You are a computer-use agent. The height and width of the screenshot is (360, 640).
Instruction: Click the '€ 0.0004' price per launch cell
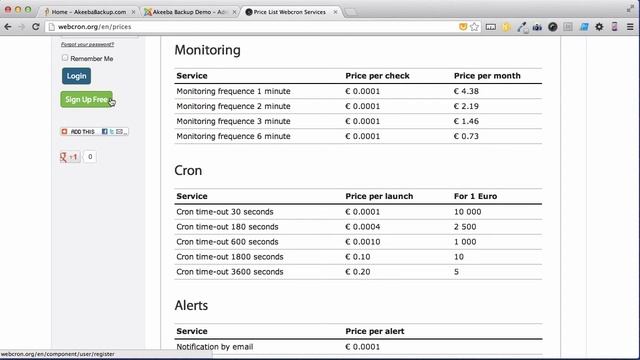tap(362, 227)
